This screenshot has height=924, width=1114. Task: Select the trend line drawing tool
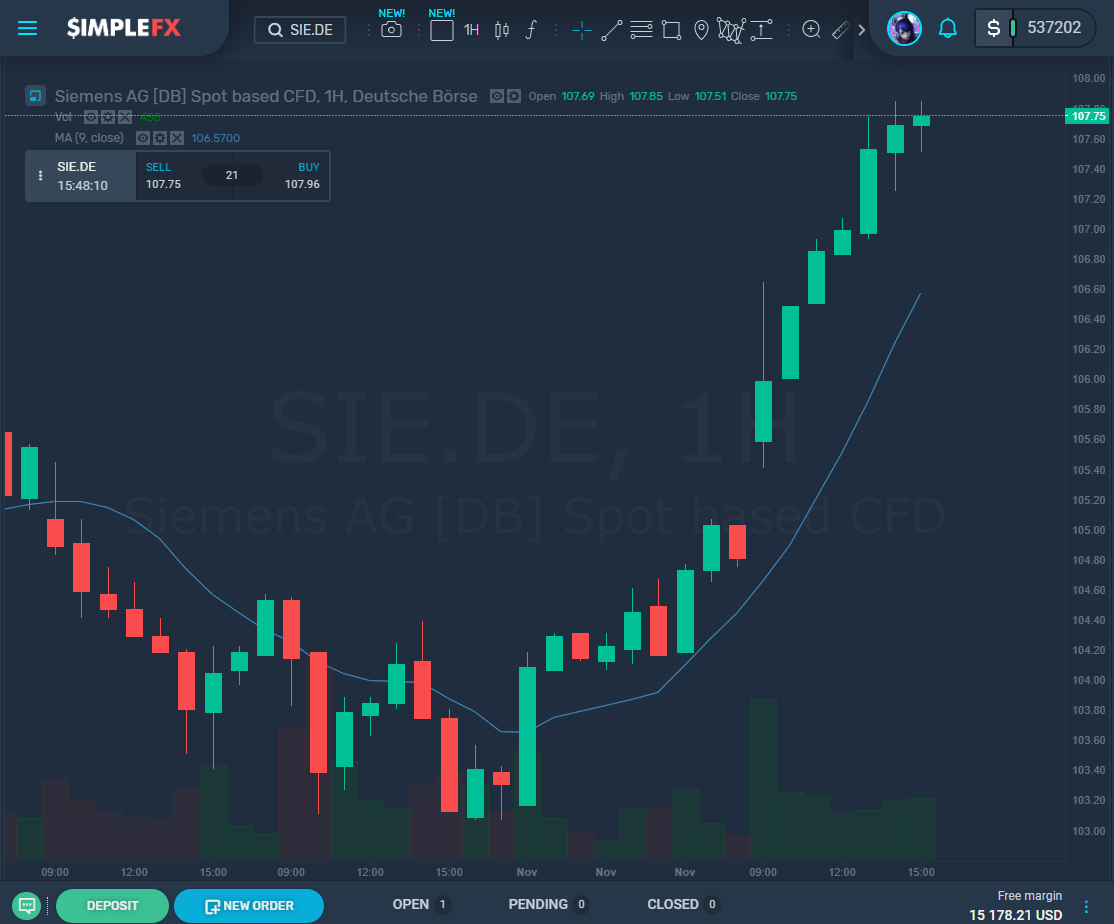point(612,29)
